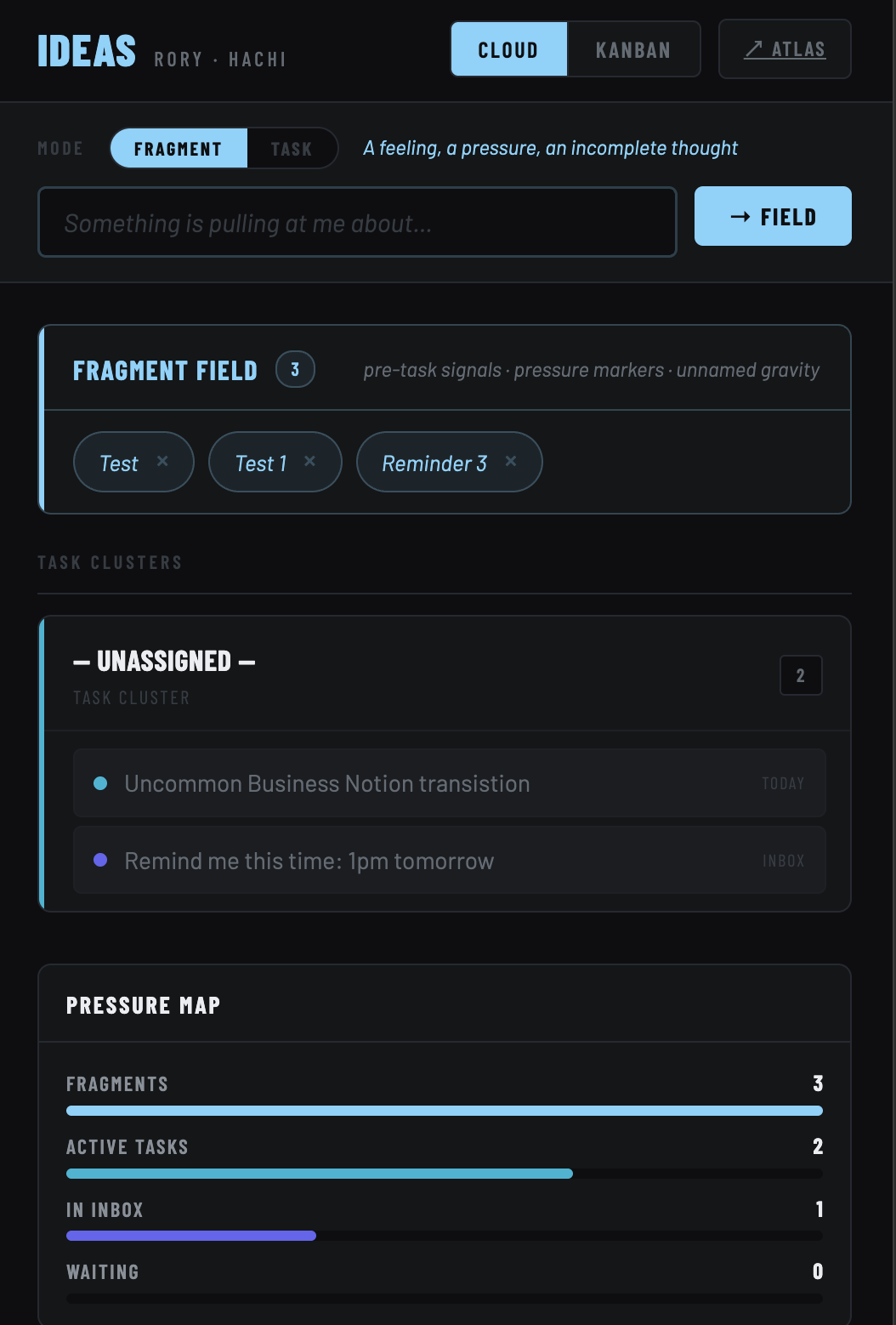This screenshot has height=1325, width=896.
Task: Remove the Reminder 3 fragment chip
Action: (510, 461)
